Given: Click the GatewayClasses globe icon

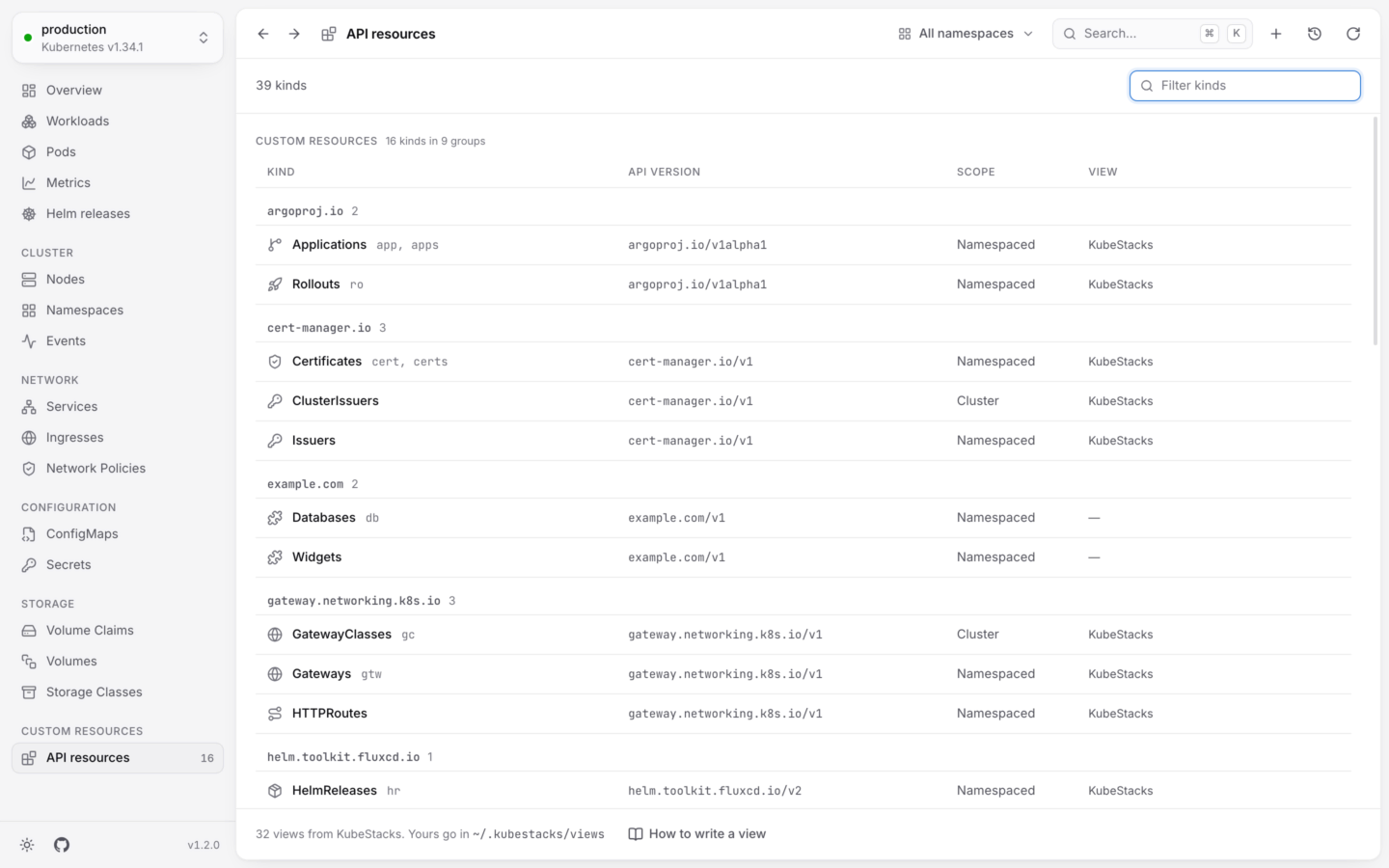Looking at the screenshot, I should tap(275, 635).
